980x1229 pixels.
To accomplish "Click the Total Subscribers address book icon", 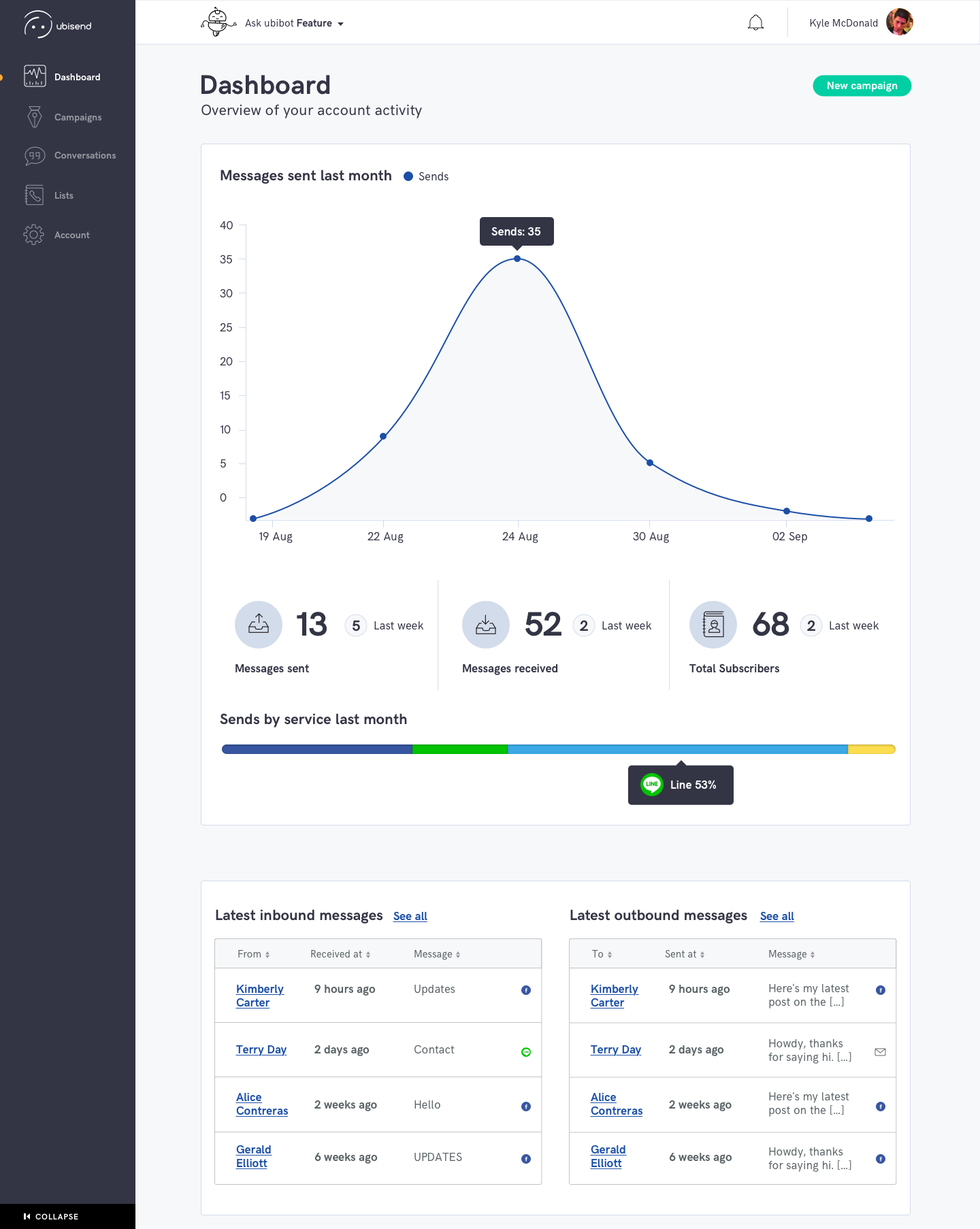I will 713,624.
